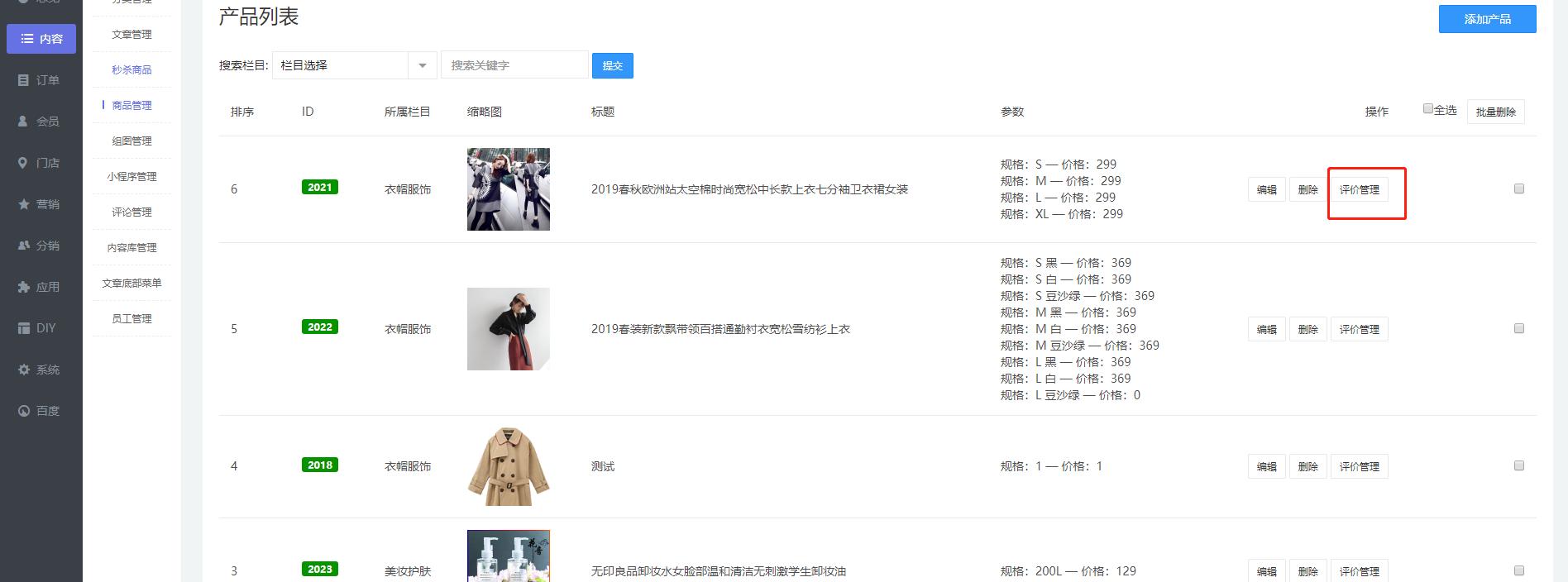Click the 测试 product title

coord(603,466)
